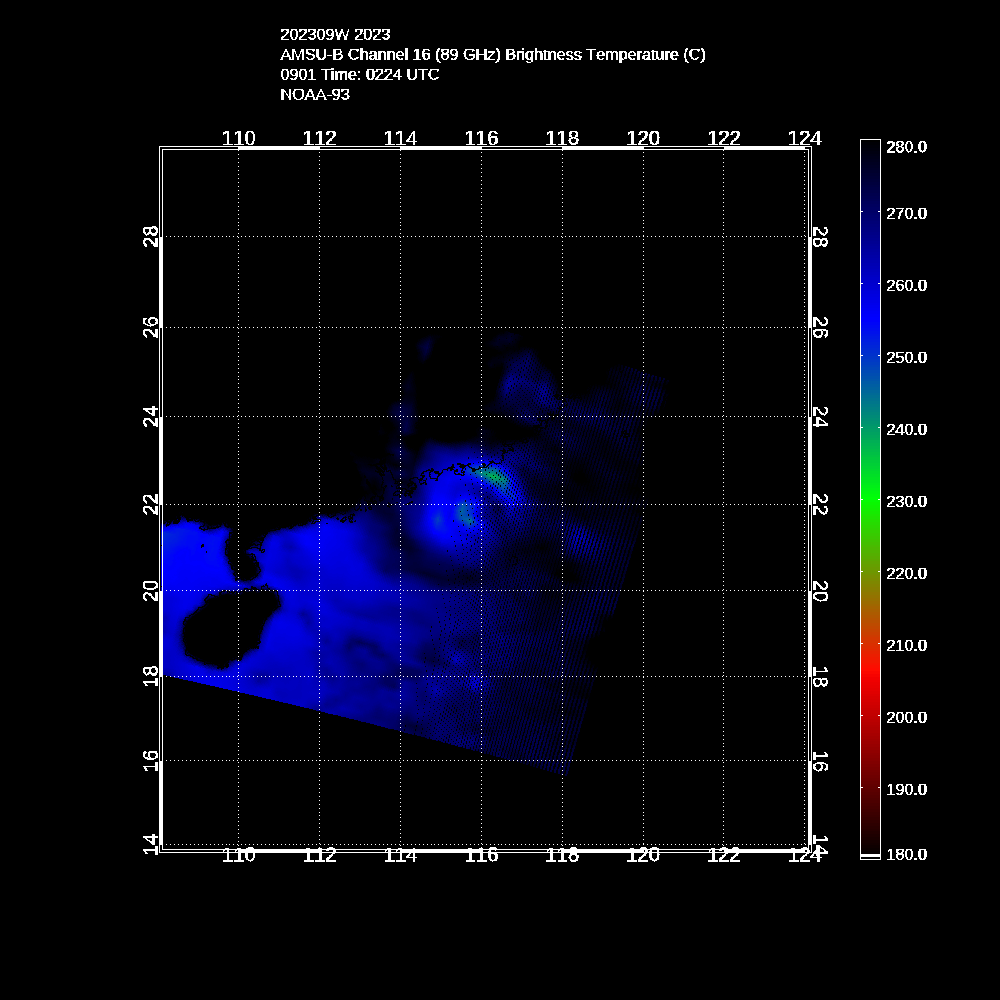Click longitude 110 on the top axis
The height and width of the screenshot is (1000, 1000).
pyautogui.click(x=239, y=138)
